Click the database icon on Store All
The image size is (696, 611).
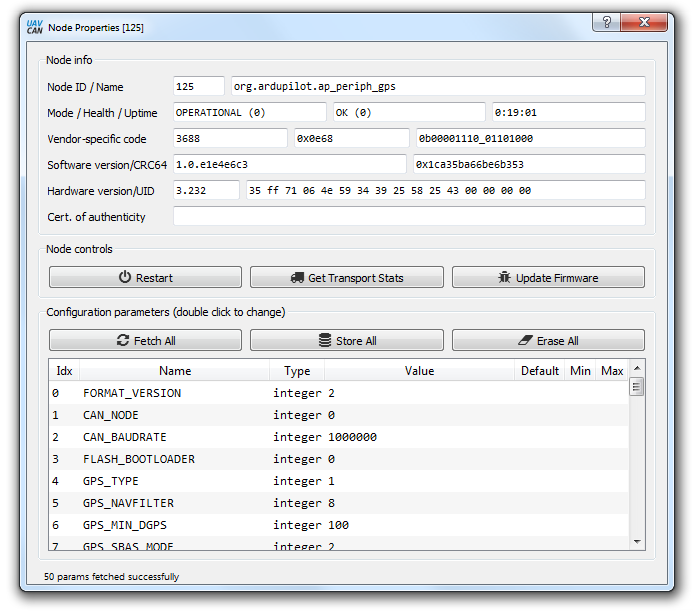point(325,341)
